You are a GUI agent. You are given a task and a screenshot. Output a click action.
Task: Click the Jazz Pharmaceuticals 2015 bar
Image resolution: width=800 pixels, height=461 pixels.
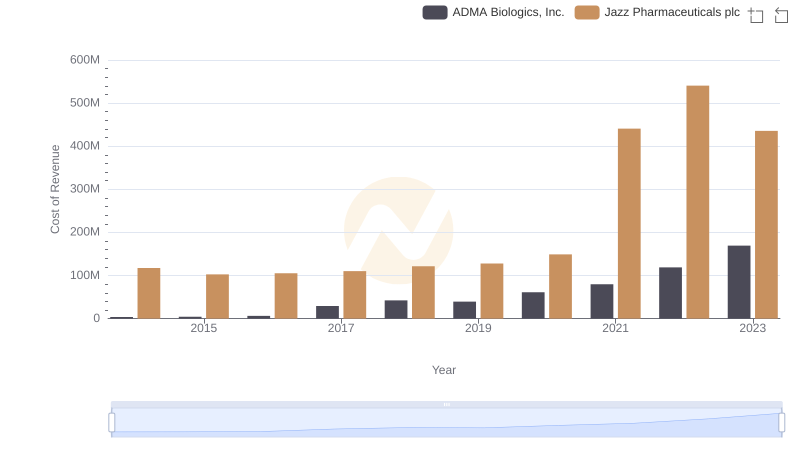(217, 296)
